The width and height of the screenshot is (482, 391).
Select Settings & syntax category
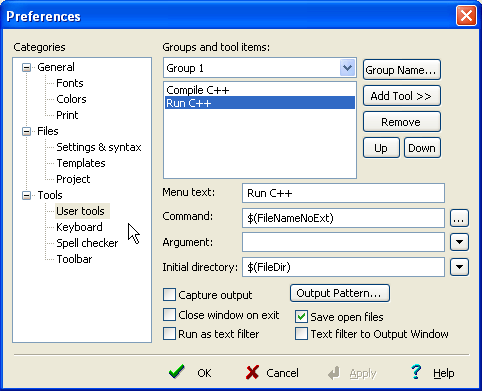click(99, 147)
